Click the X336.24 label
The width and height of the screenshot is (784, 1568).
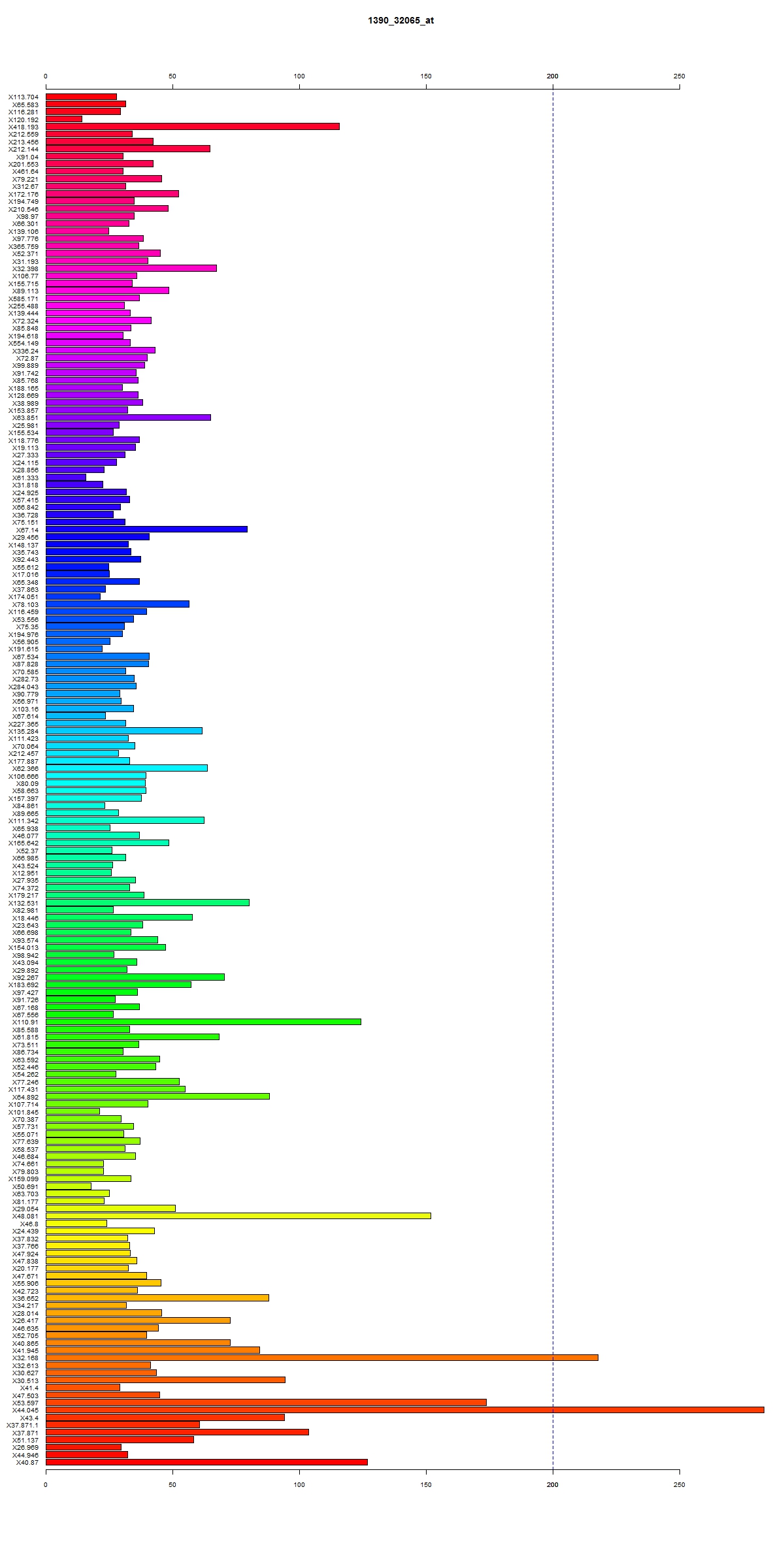(x=25, y=351)
